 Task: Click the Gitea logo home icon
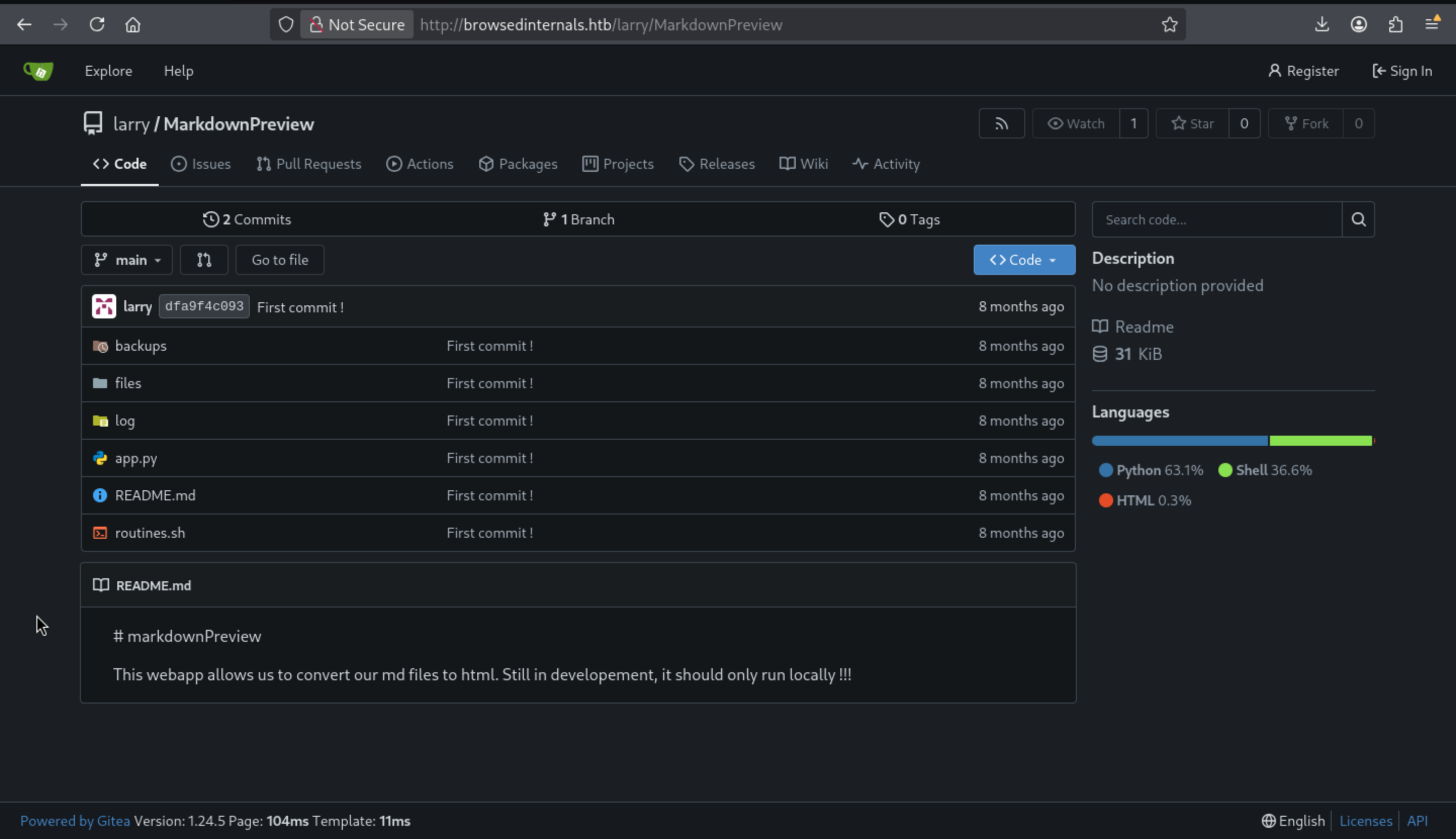point(38,71)
